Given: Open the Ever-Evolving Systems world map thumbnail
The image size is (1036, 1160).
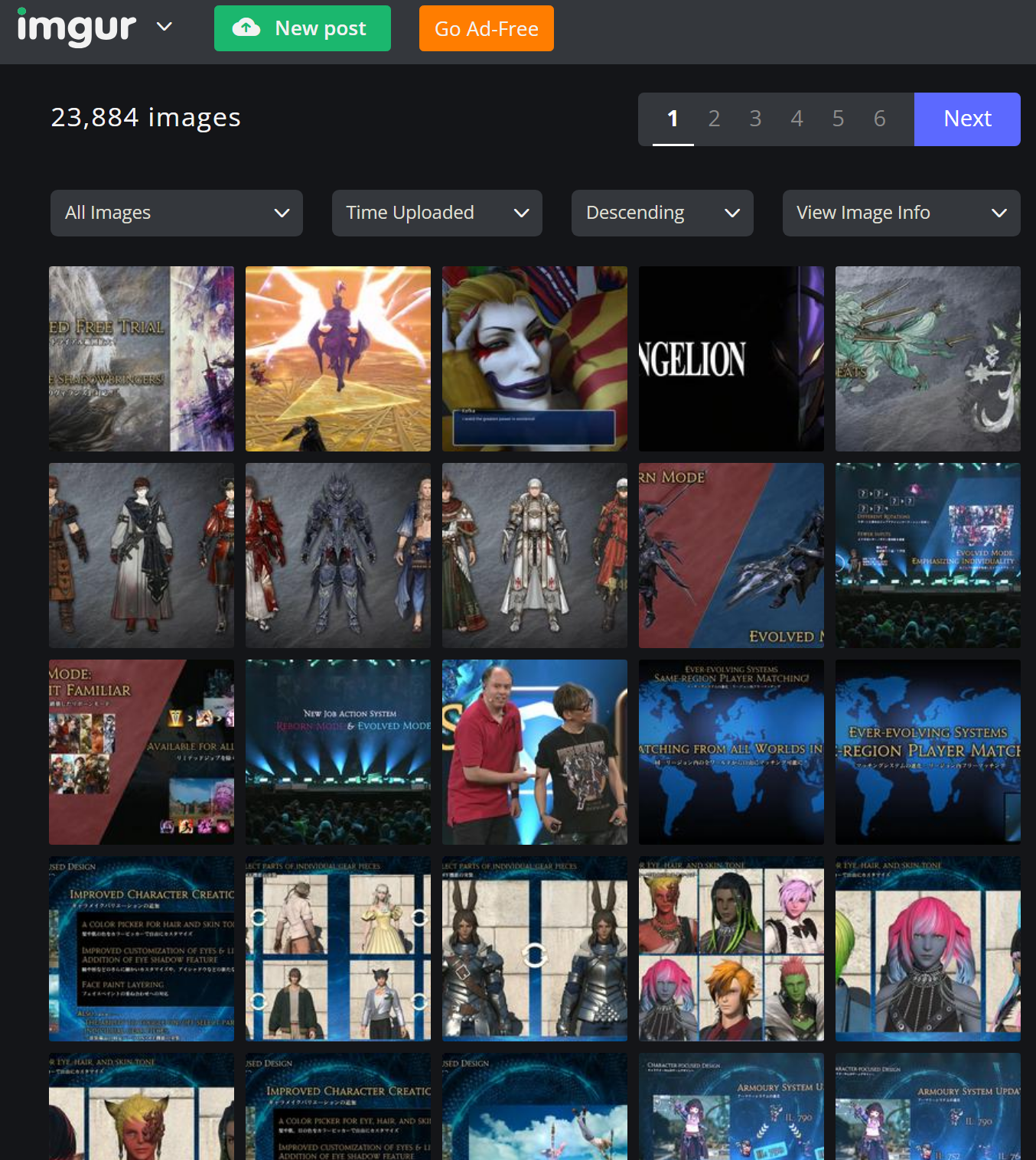Looking at the screenshot, I should pos(928,752).
